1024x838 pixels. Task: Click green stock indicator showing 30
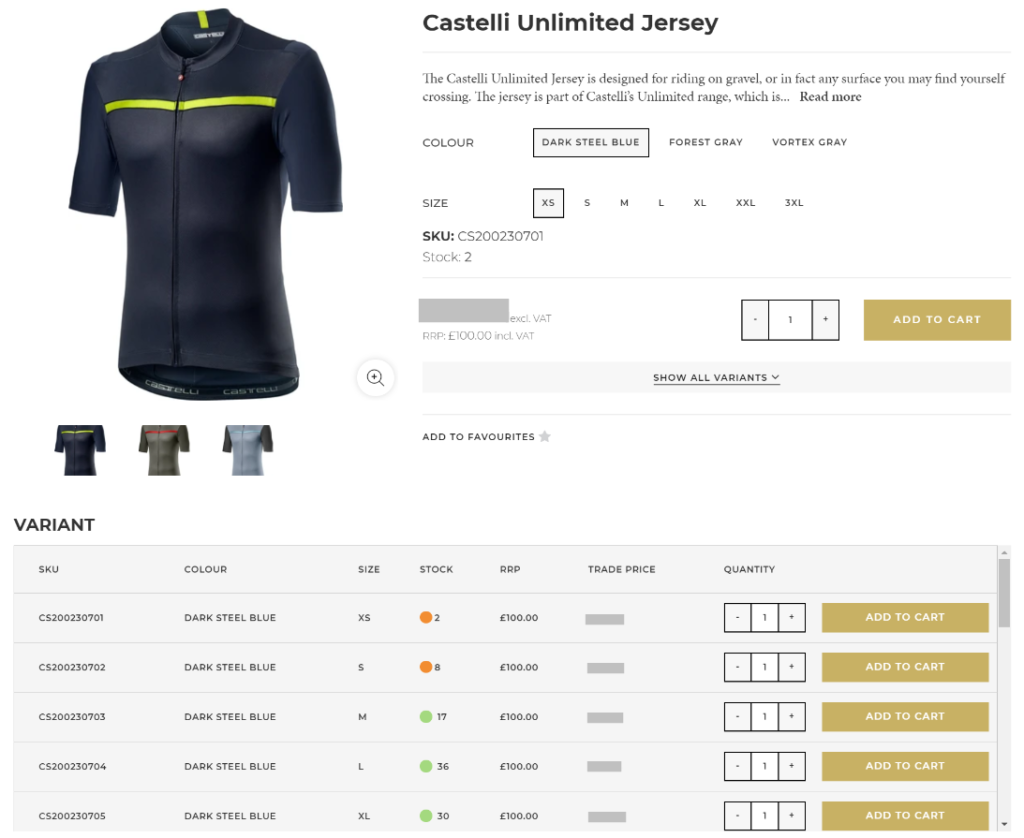click(426, 816)
